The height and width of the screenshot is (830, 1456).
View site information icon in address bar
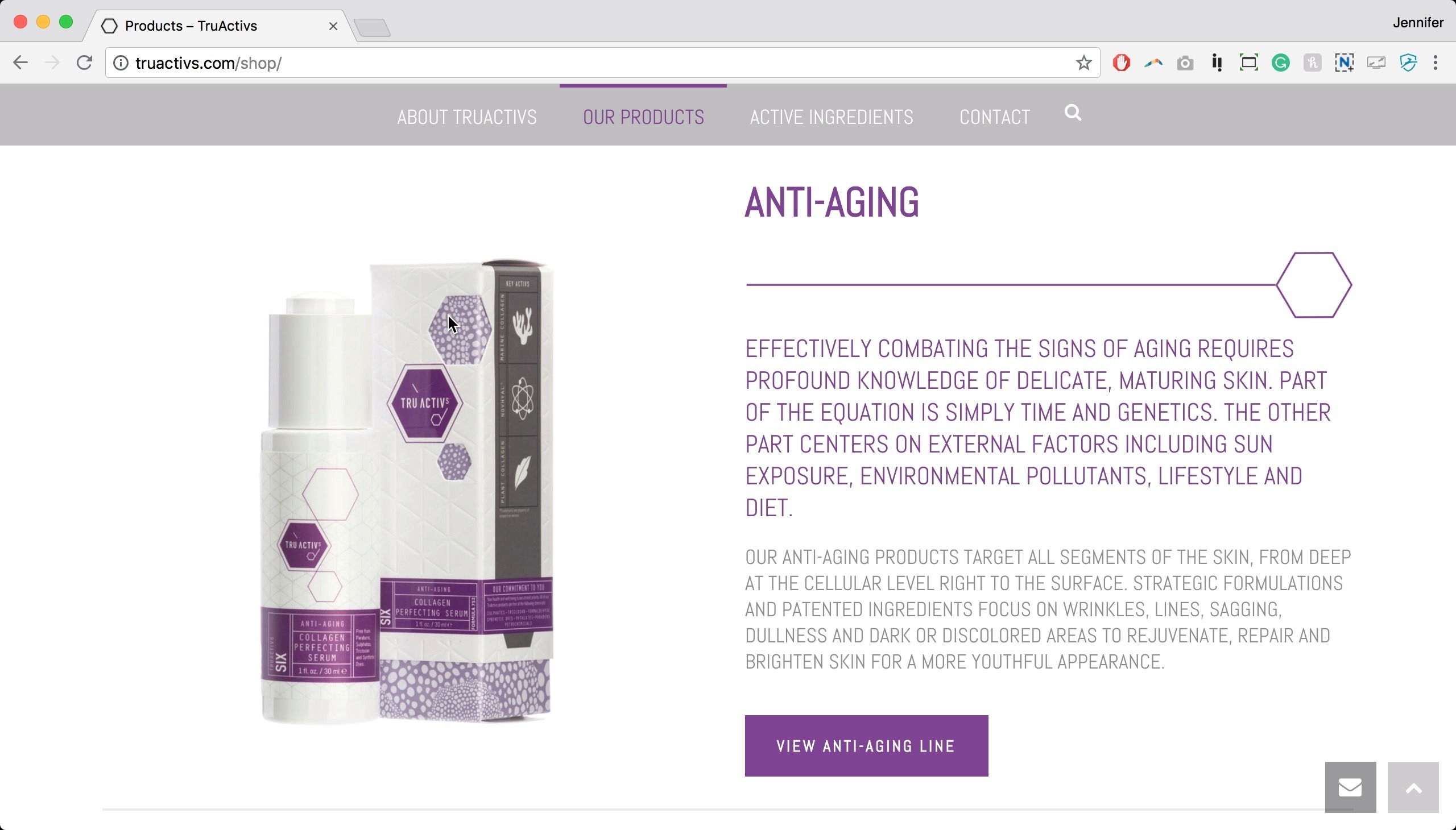click(121, 63)
